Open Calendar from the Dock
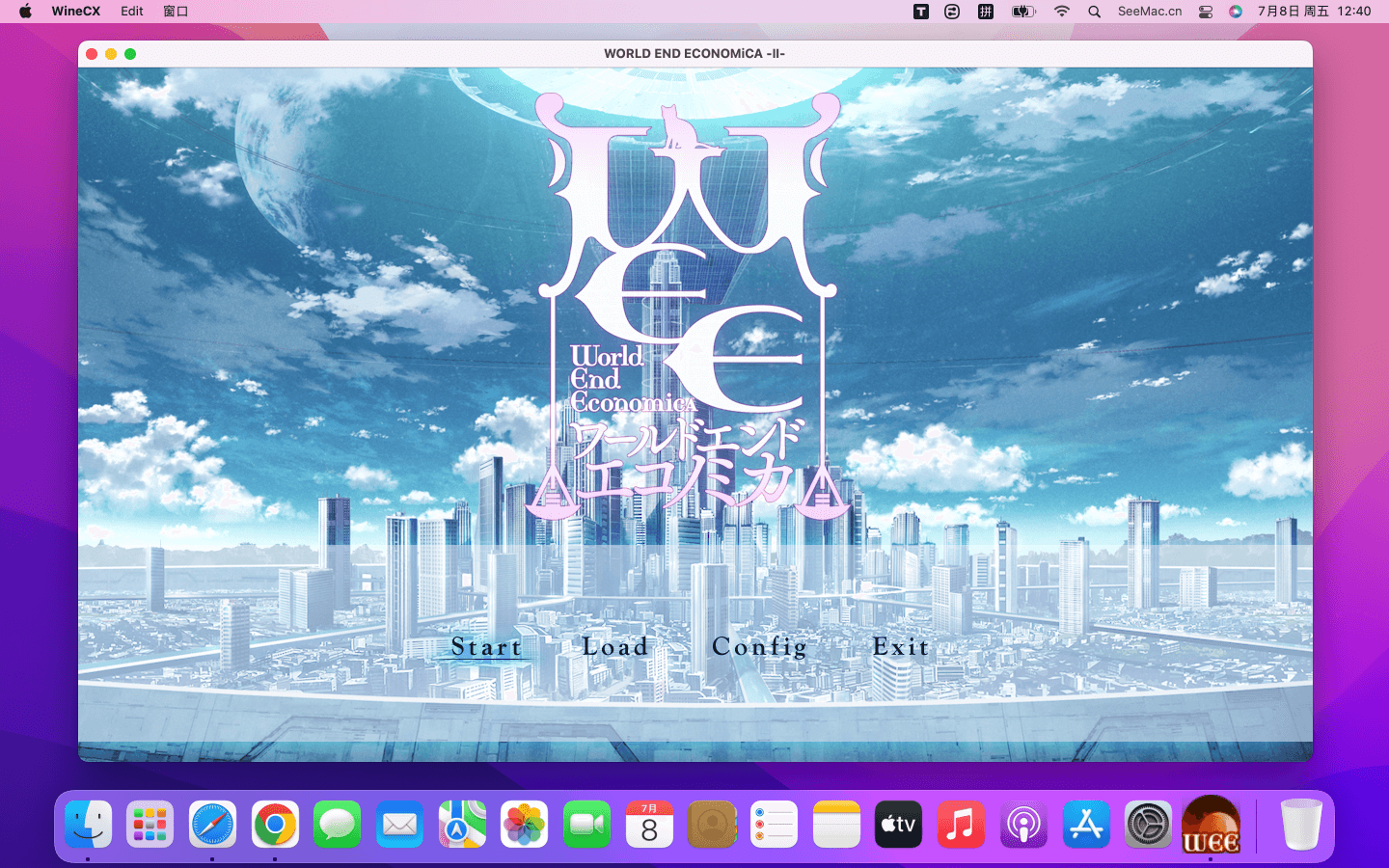Image resolution: width=1389 pixels, height=868 pixels. (649, 825)
